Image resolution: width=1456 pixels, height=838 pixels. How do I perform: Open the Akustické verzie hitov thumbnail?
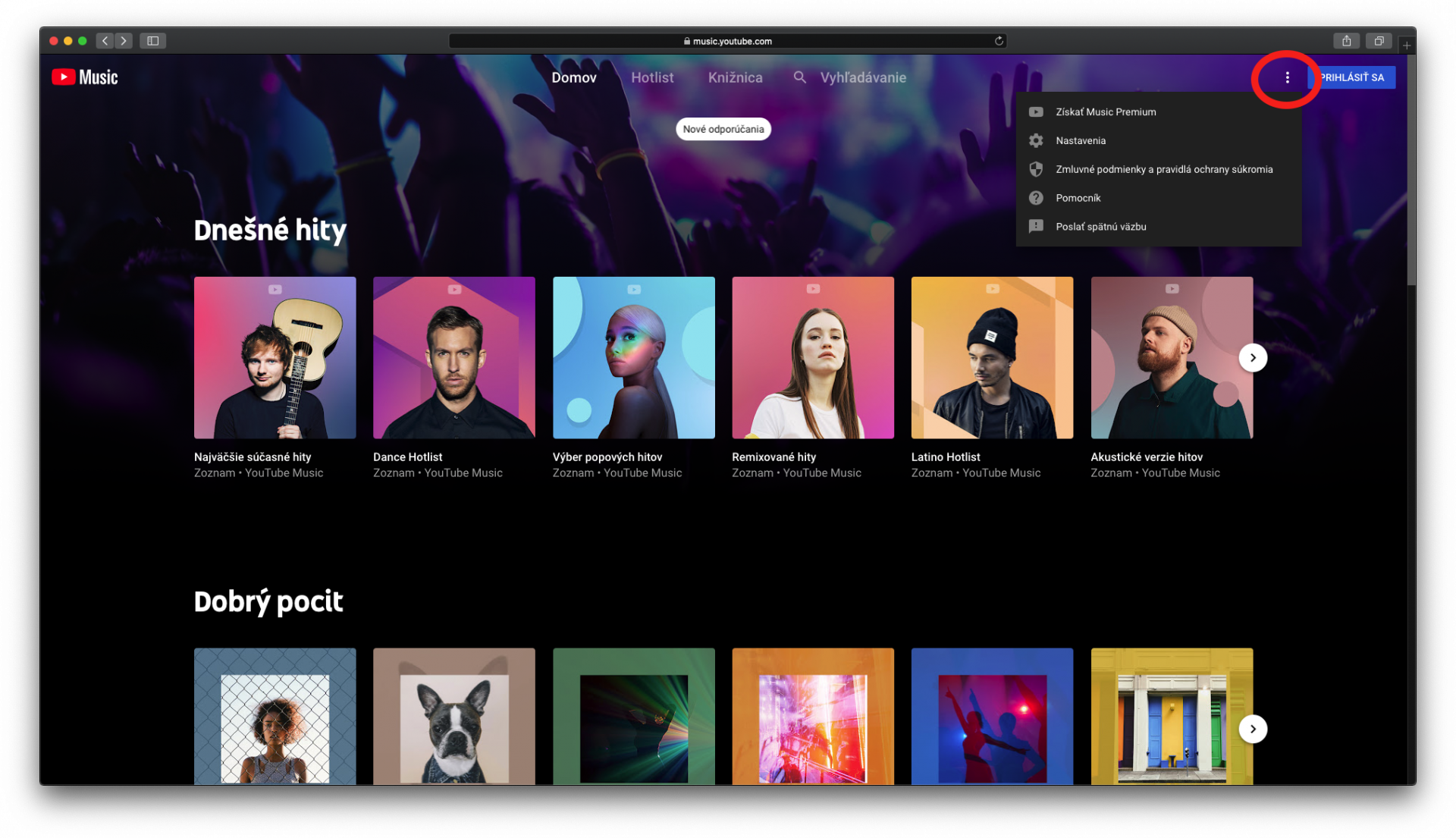(1172, 358)
